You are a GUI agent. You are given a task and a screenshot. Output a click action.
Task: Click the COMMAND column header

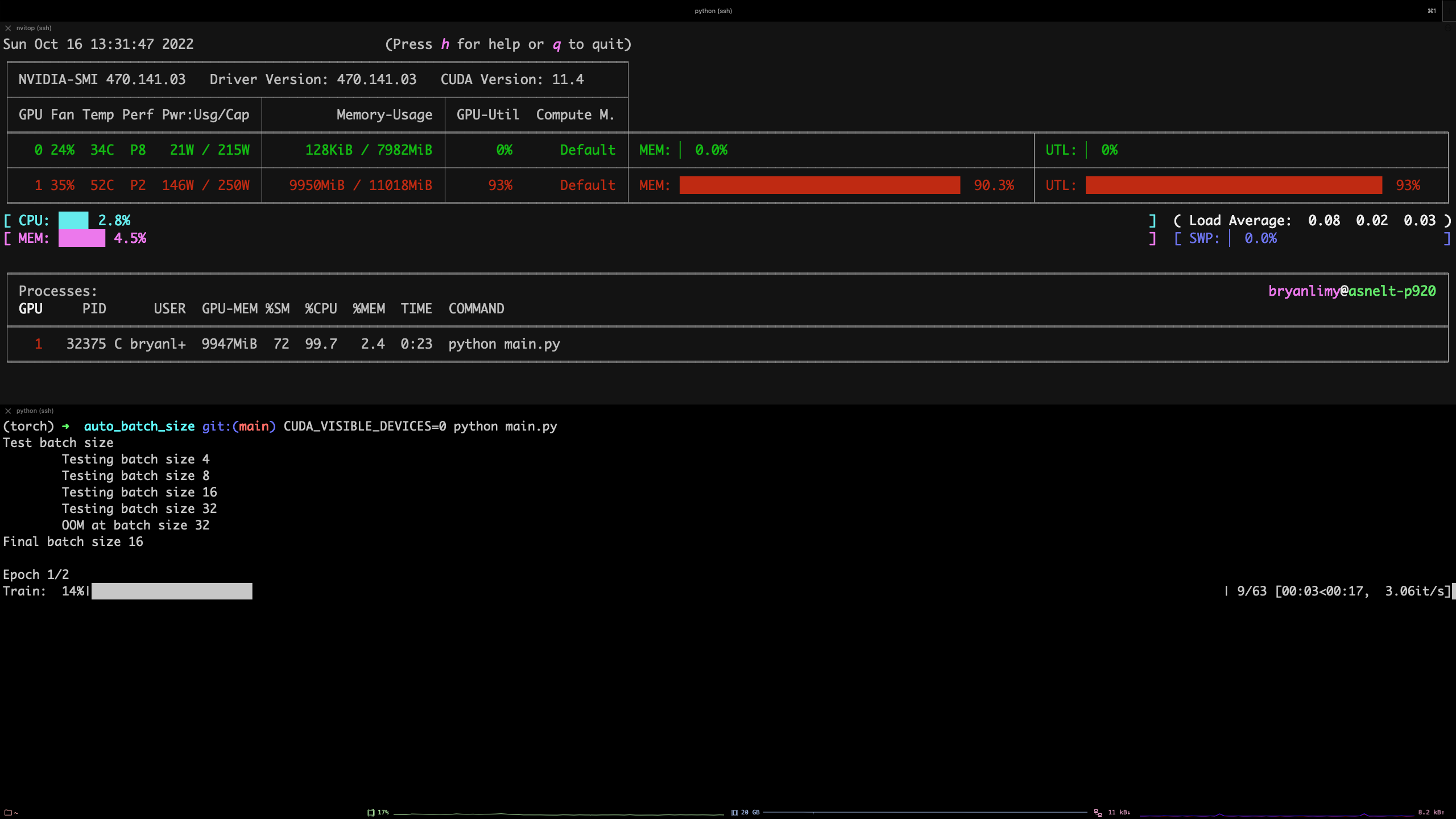[476, 309]
